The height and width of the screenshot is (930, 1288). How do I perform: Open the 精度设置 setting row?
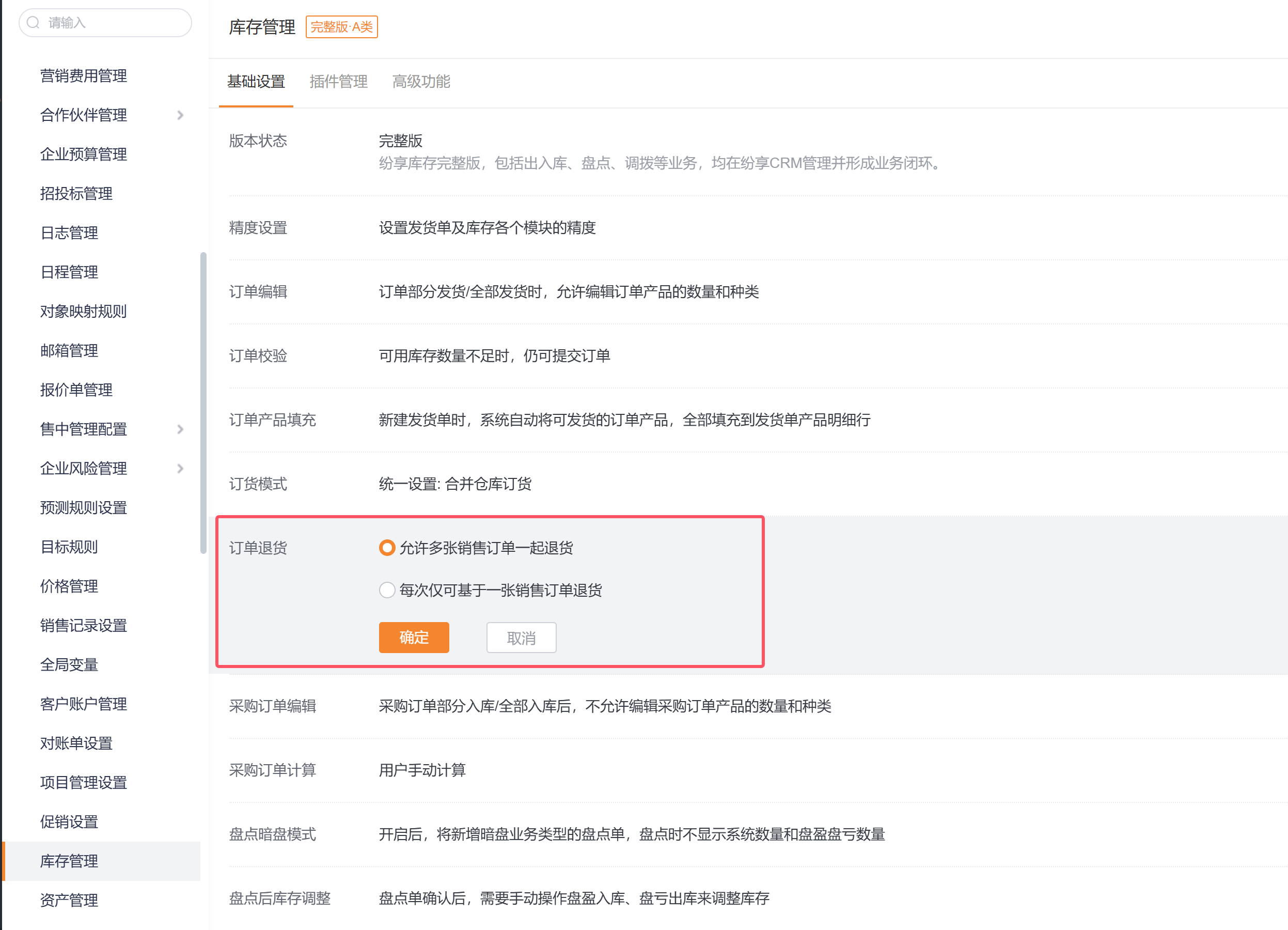click(x=486, y=228)
